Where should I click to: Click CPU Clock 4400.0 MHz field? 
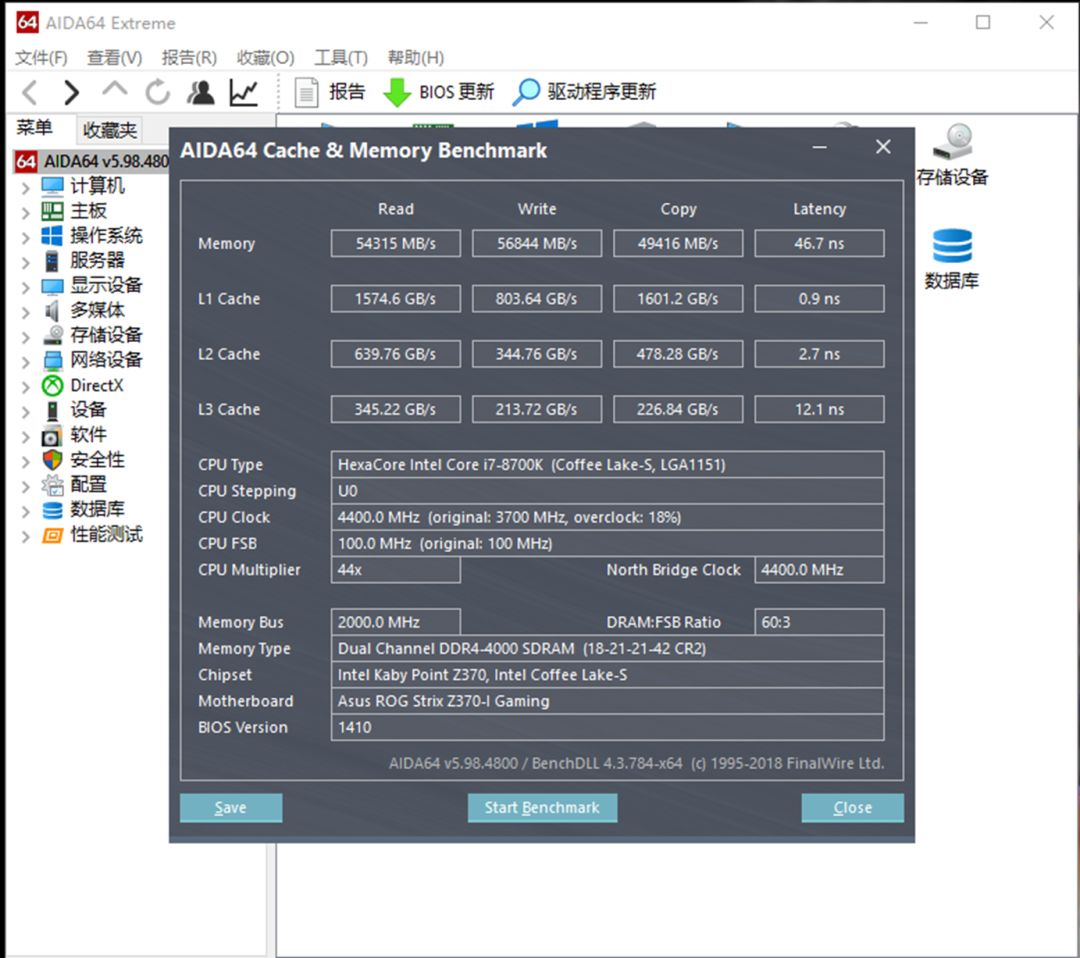coord(608,517)
